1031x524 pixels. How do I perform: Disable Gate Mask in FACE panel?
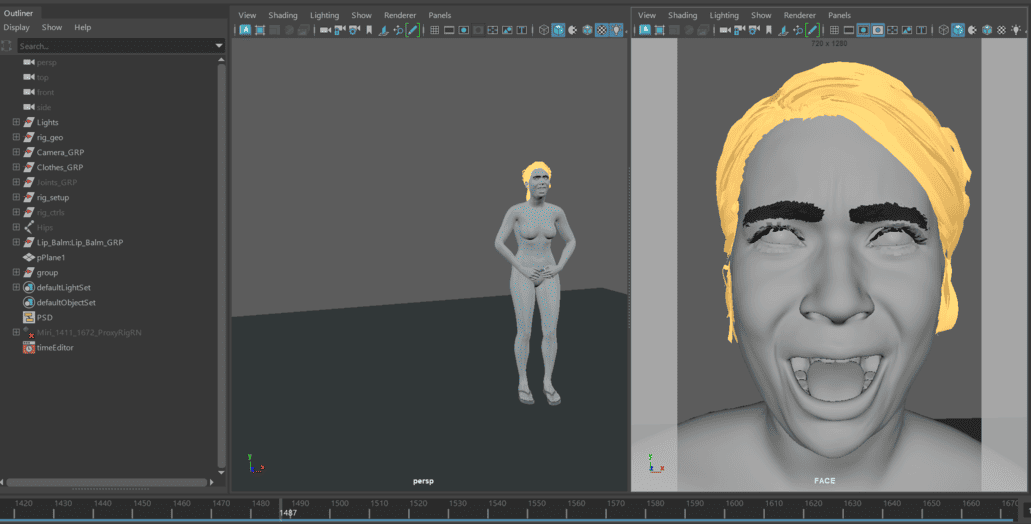pyautogui.click(x=878, y=30)
